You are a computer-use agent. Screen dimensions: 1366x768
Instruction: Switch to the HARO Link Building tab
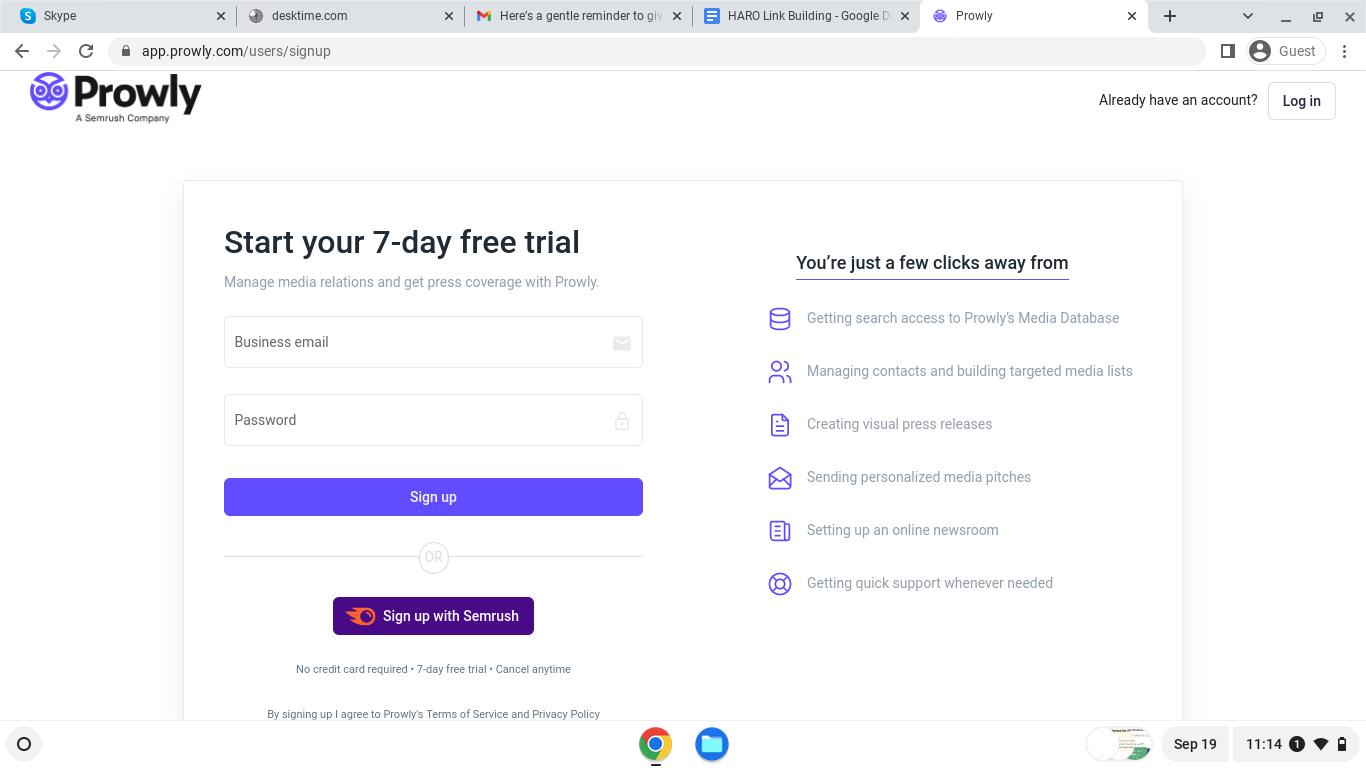pos(806,16)
